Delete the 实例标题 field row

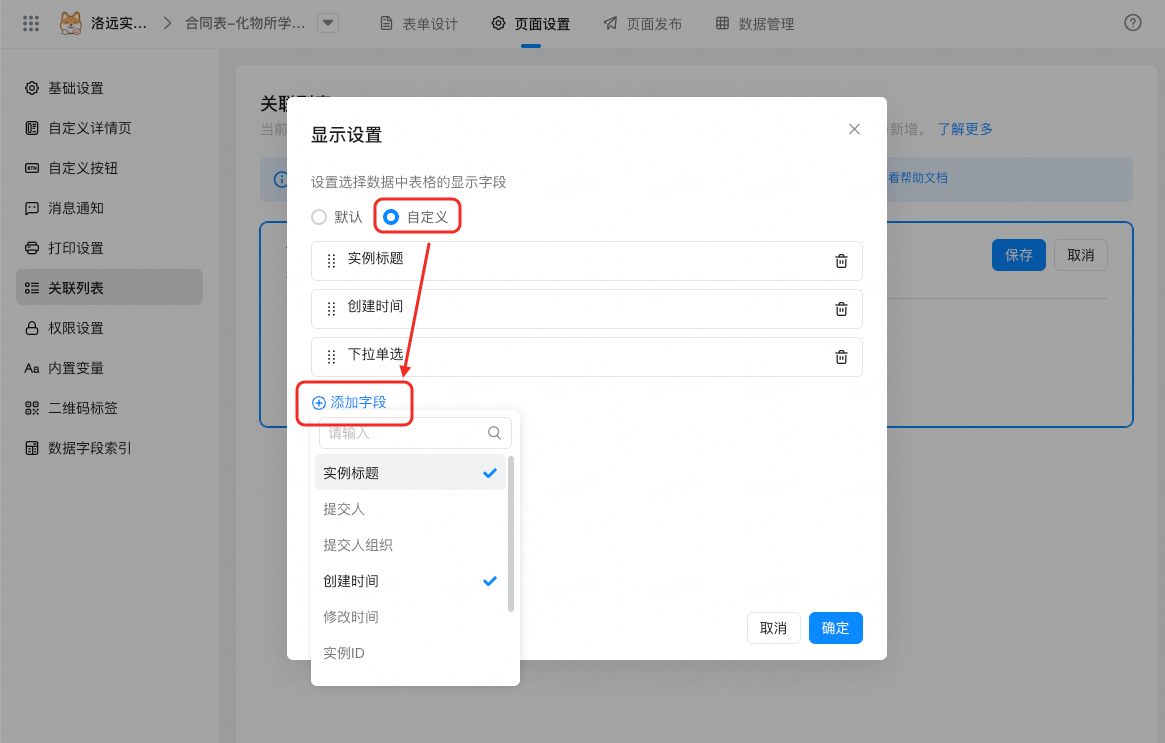pyautogui.click(x=841, y=261)
